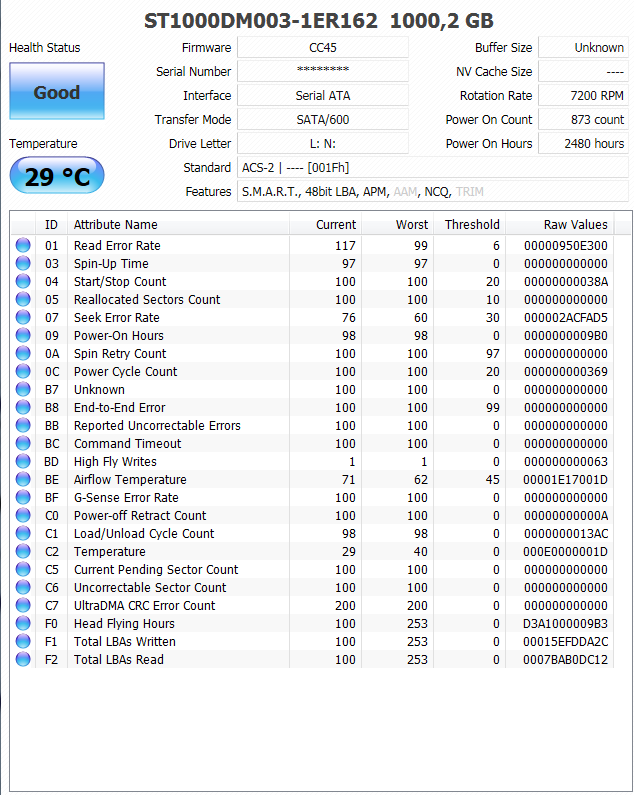Viewport: 634px width, 795px height.
Task: Click the masked Serial Number field
Action: click(323, 71)
